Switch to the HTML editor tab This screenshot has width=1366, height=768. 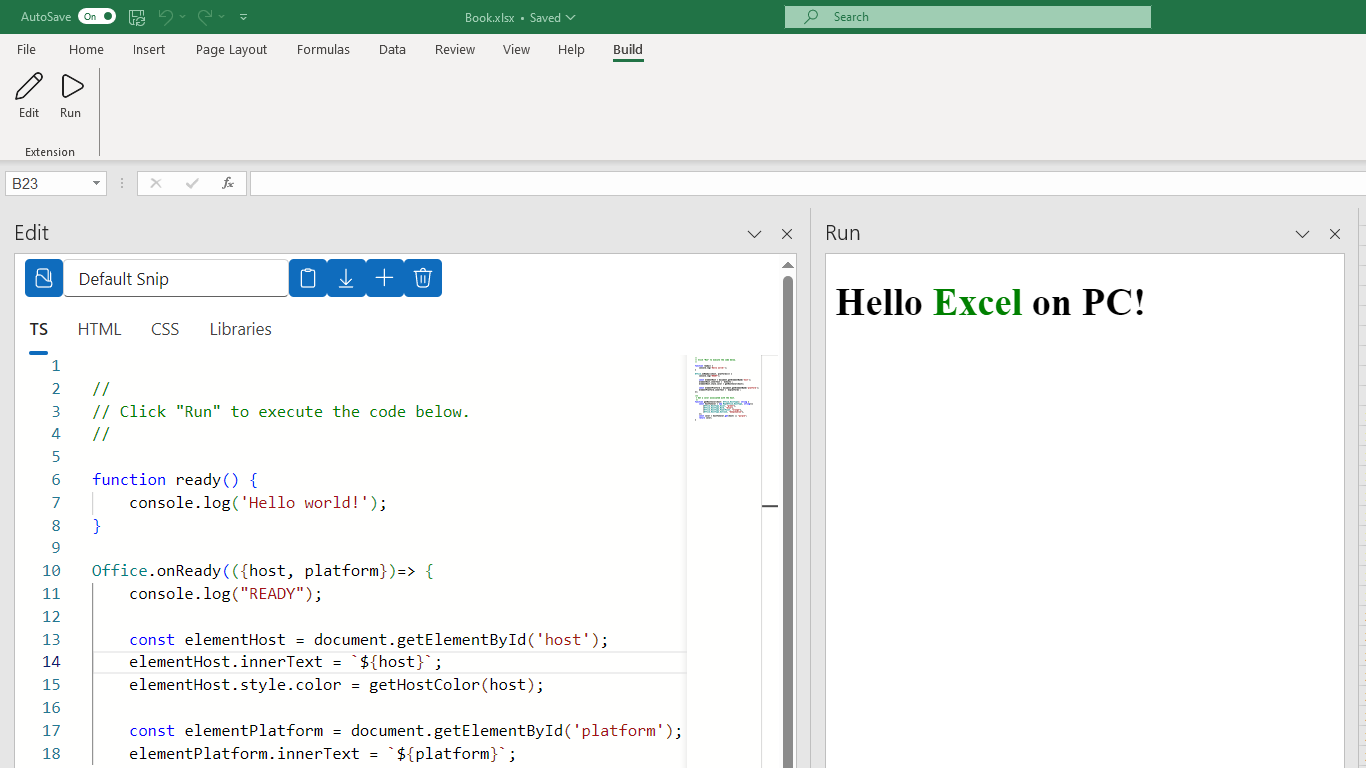coord(100,330)
